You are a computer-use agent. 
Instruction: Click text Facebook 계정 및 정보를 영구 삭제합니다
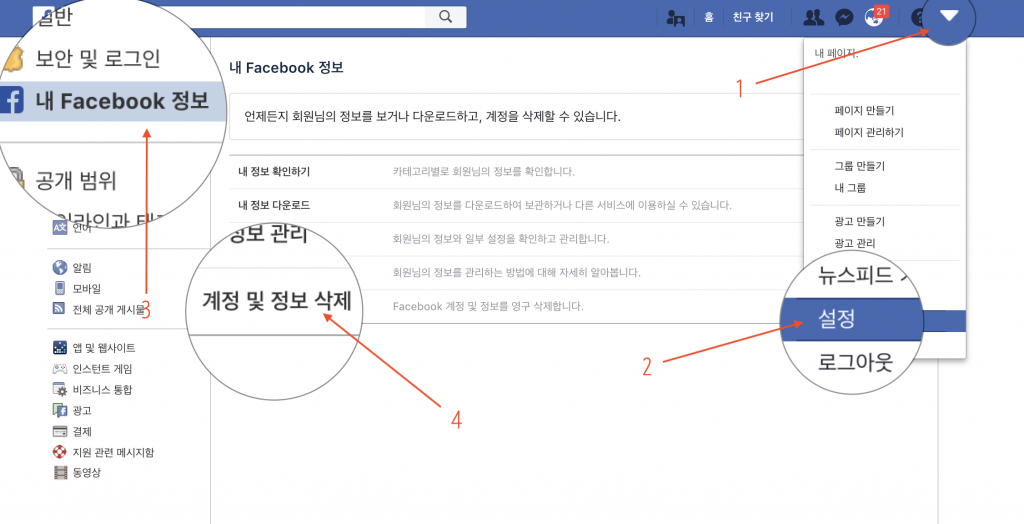tap(488, 306)
